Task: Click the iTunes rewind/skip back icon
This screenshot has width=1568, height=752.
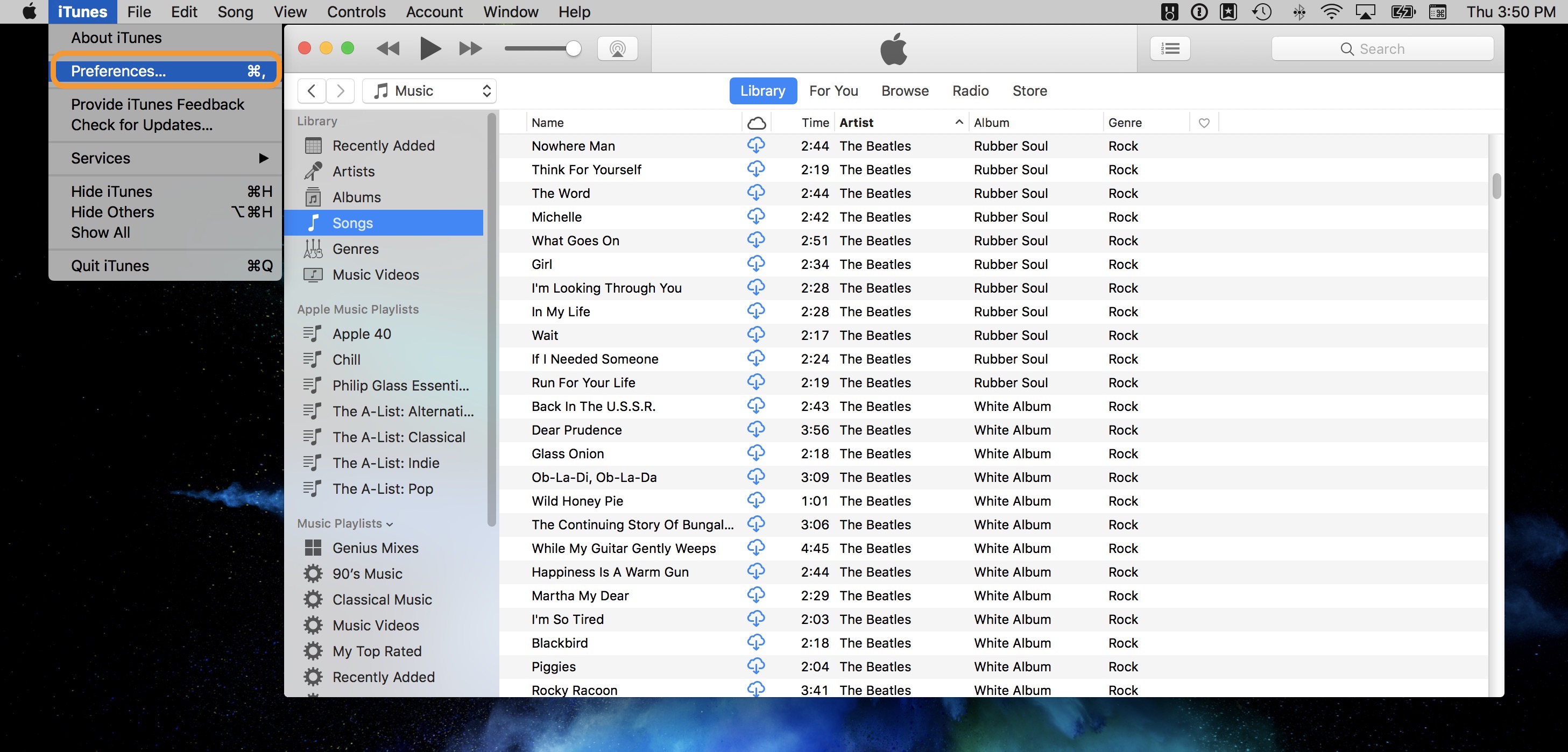Action: click(388, 47)
